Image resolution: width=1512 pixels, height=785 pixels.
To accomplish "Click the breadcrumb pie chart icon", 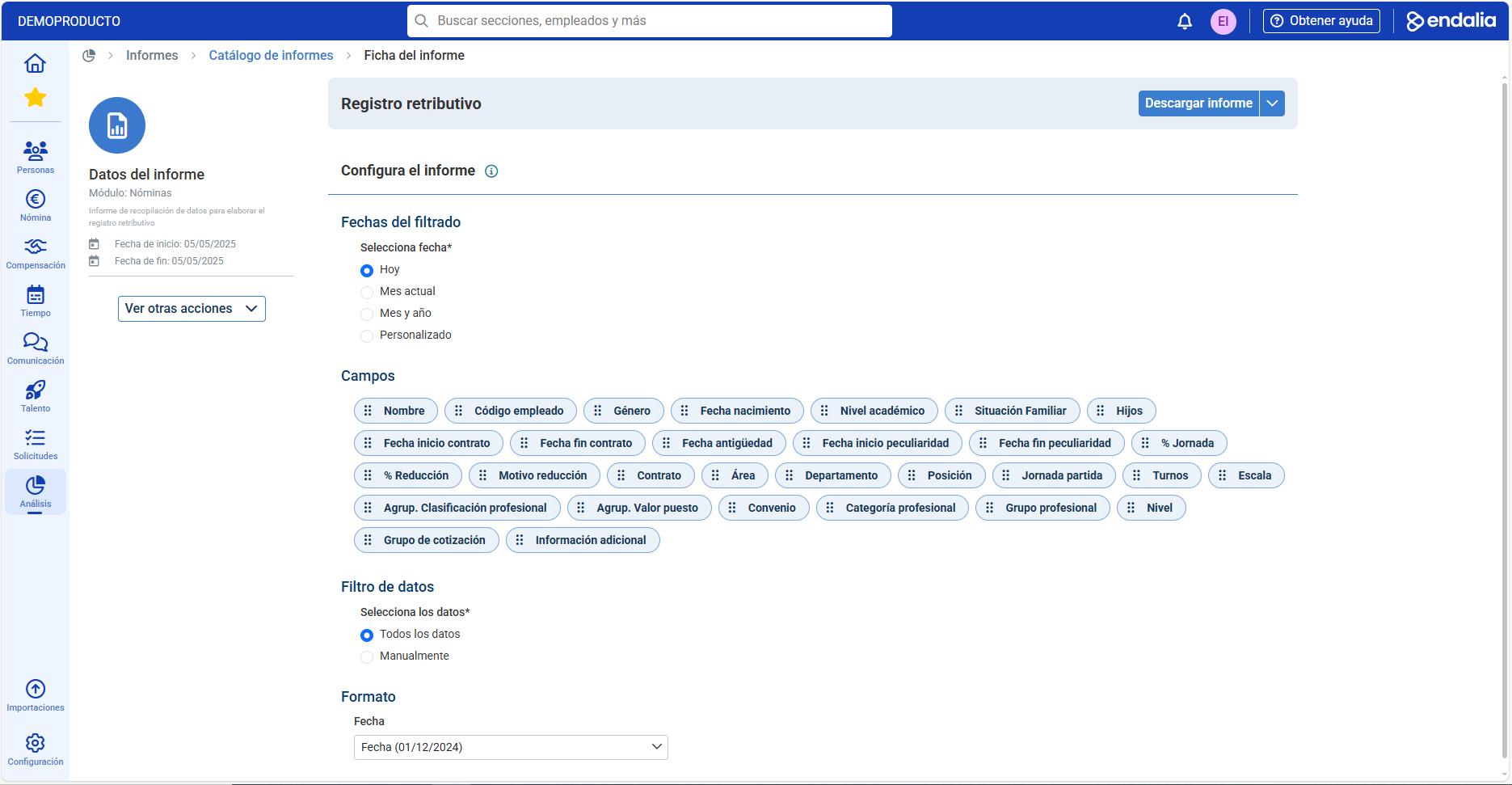I will click(89, 56).
